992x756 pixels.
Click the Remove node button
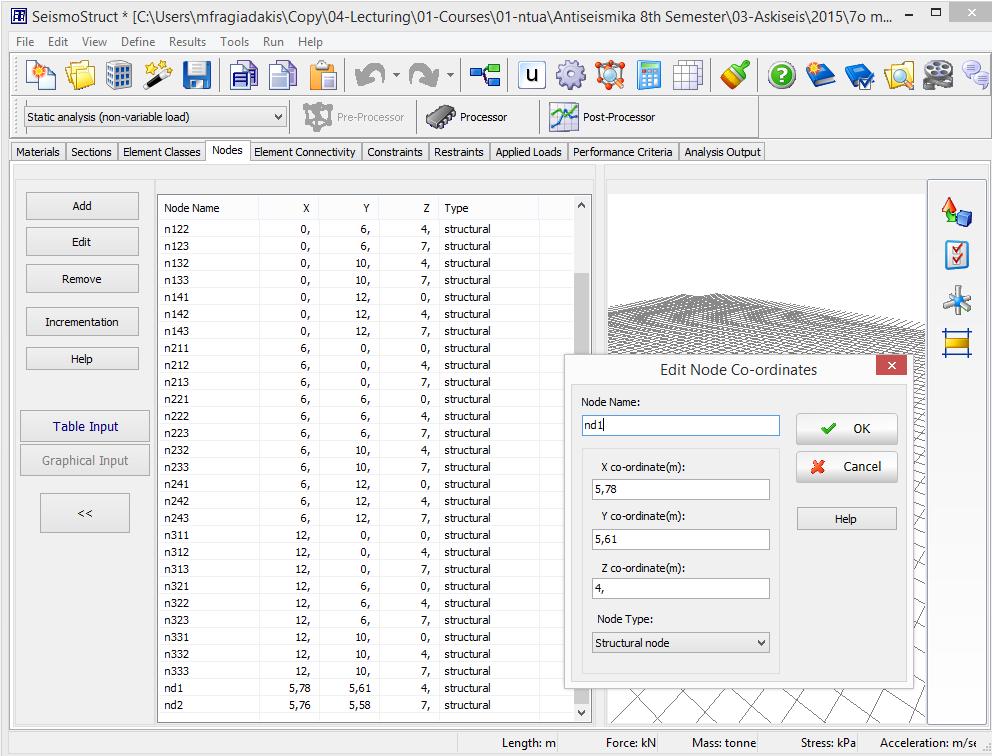click(82, 279)
